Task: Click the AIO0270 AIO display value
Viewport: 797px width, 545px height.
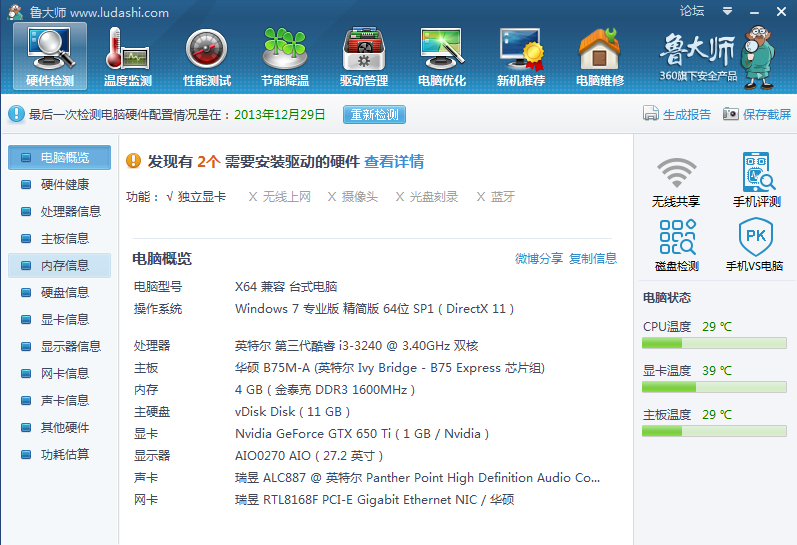Action: (x=309, y=455)
